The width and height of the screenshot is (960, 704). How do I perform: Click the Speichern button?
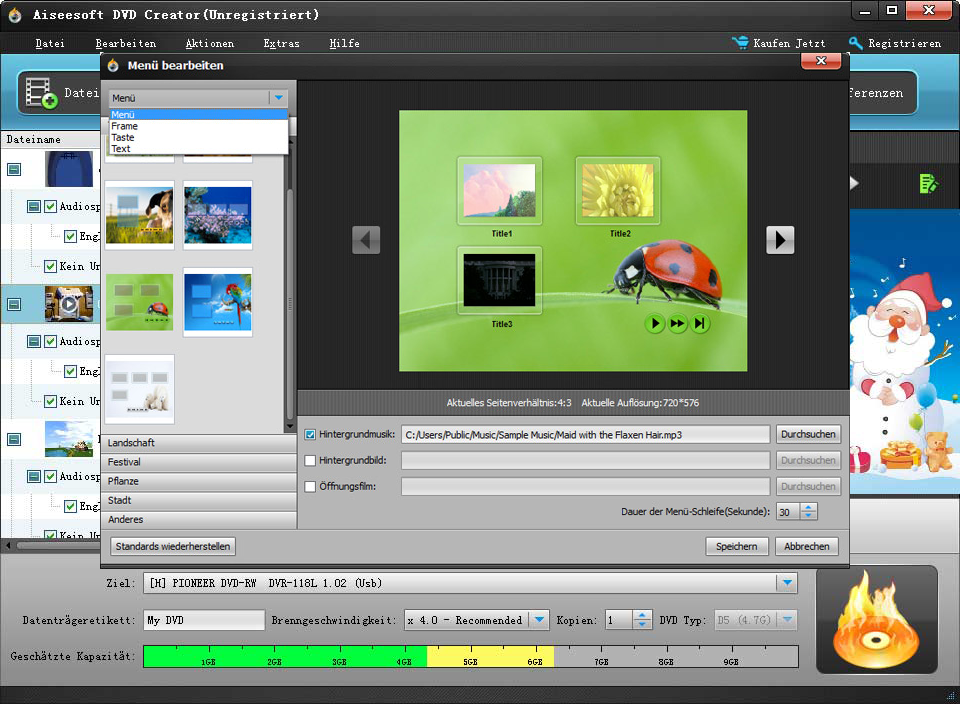pos(736,546)
